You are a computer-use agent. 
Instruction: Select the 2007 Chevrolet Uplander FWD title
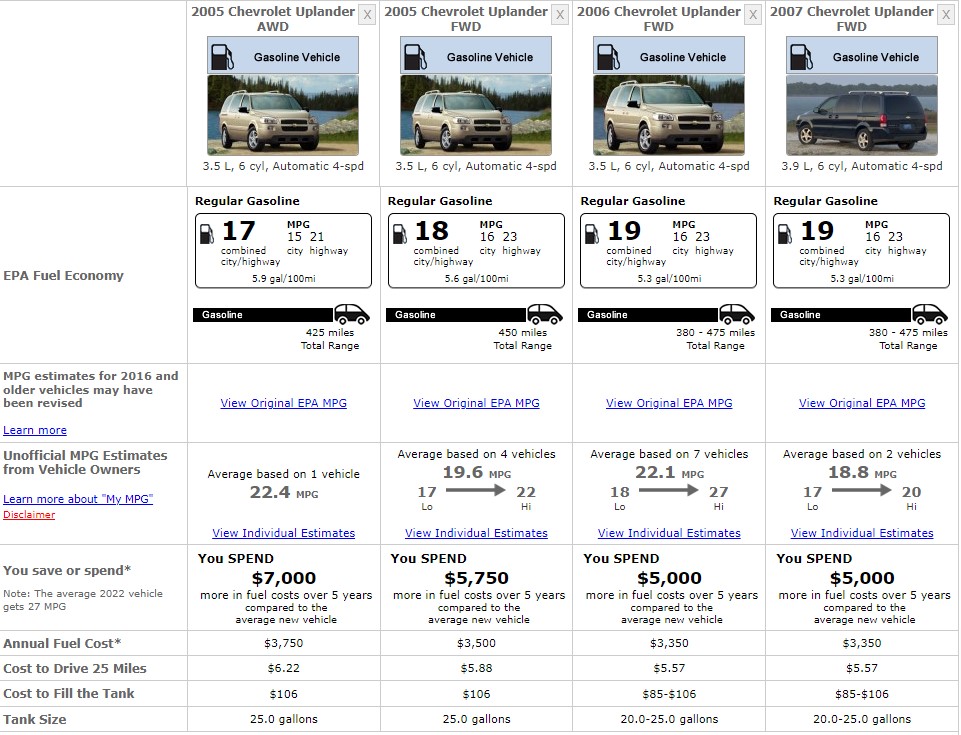coord(852,18)
